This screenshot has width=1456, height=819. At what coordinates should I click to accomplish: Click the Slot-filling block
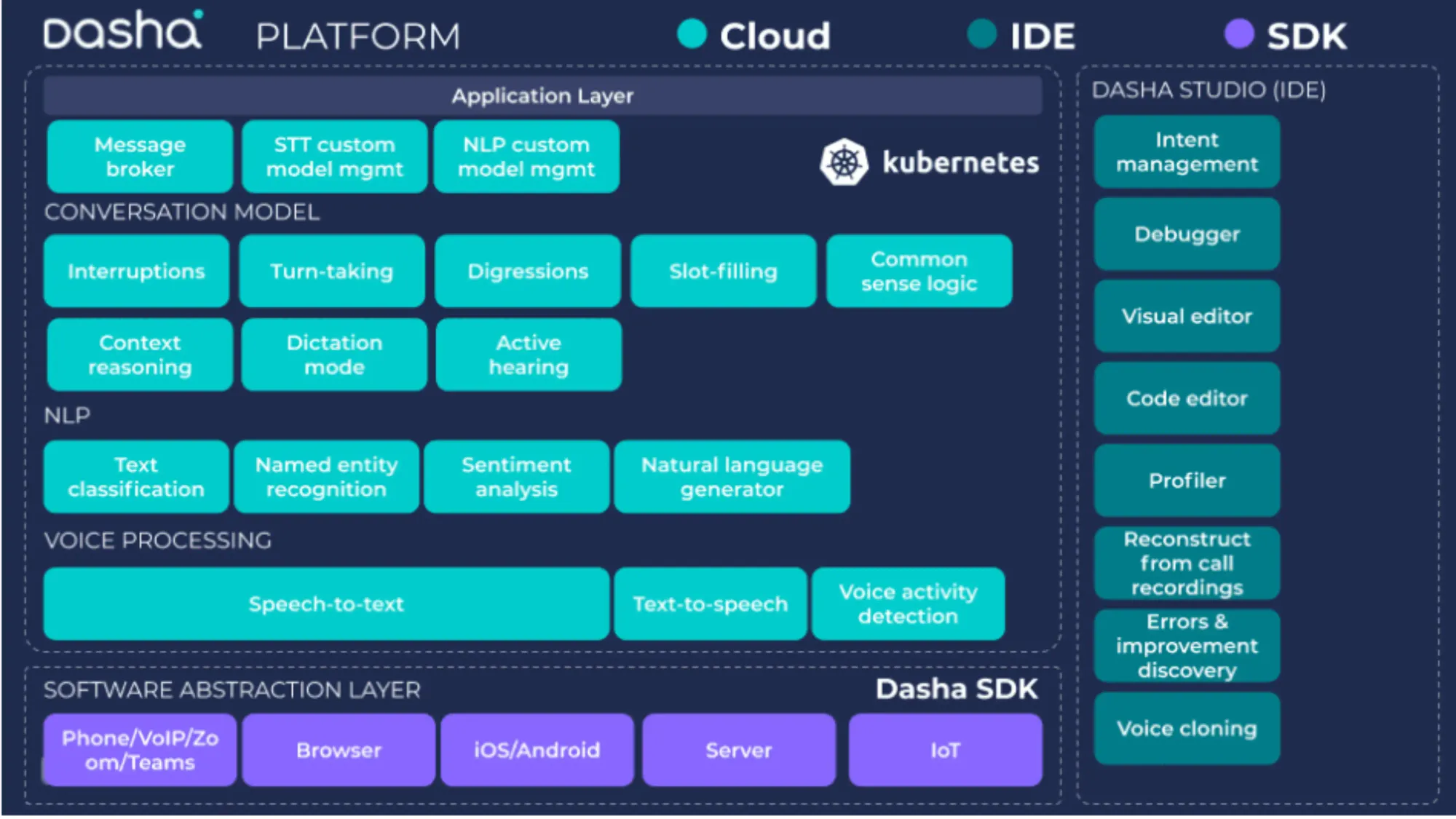723,271
